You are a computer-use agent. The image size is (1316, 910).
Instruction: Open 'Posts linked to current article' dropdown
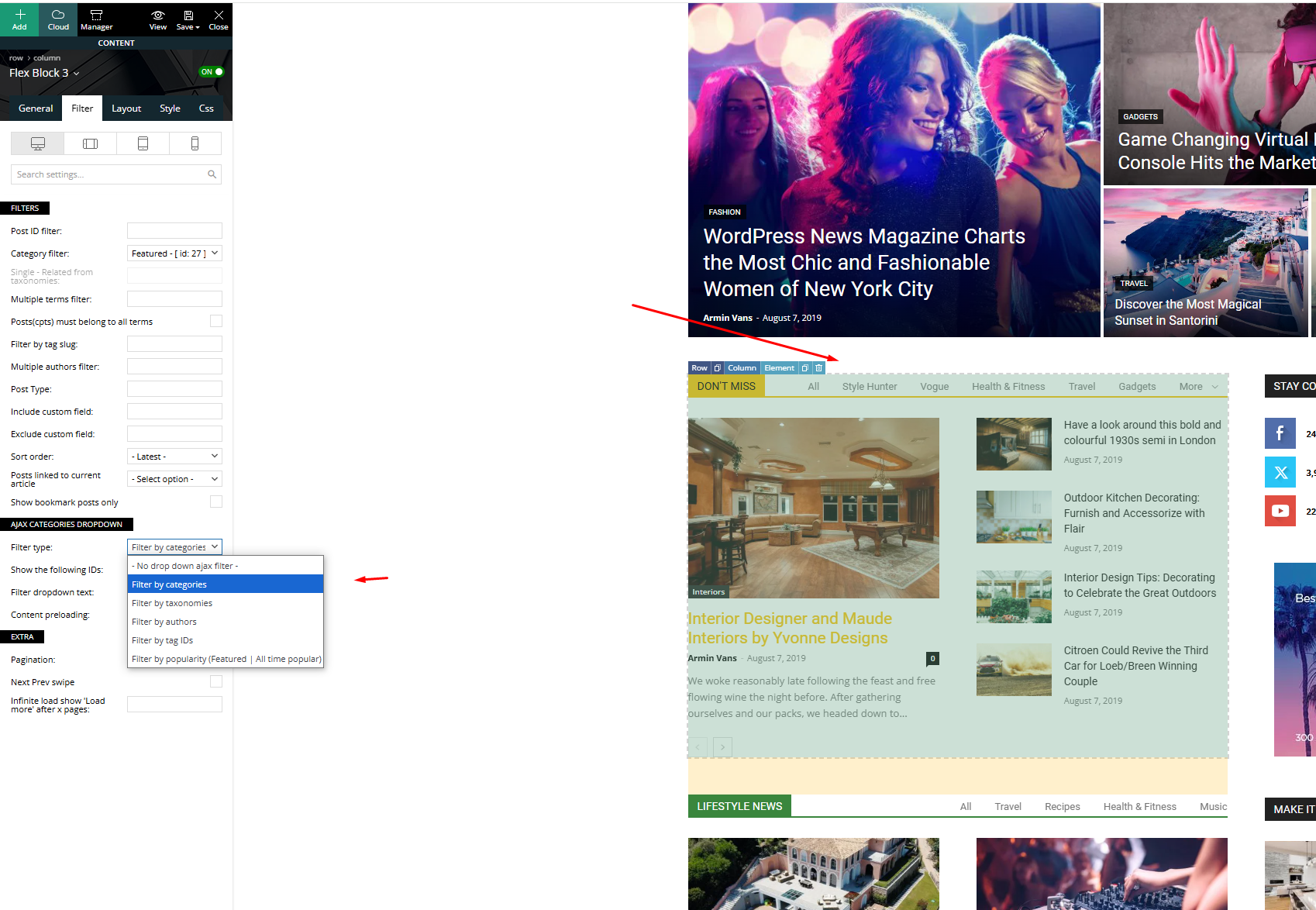point(174,479)
